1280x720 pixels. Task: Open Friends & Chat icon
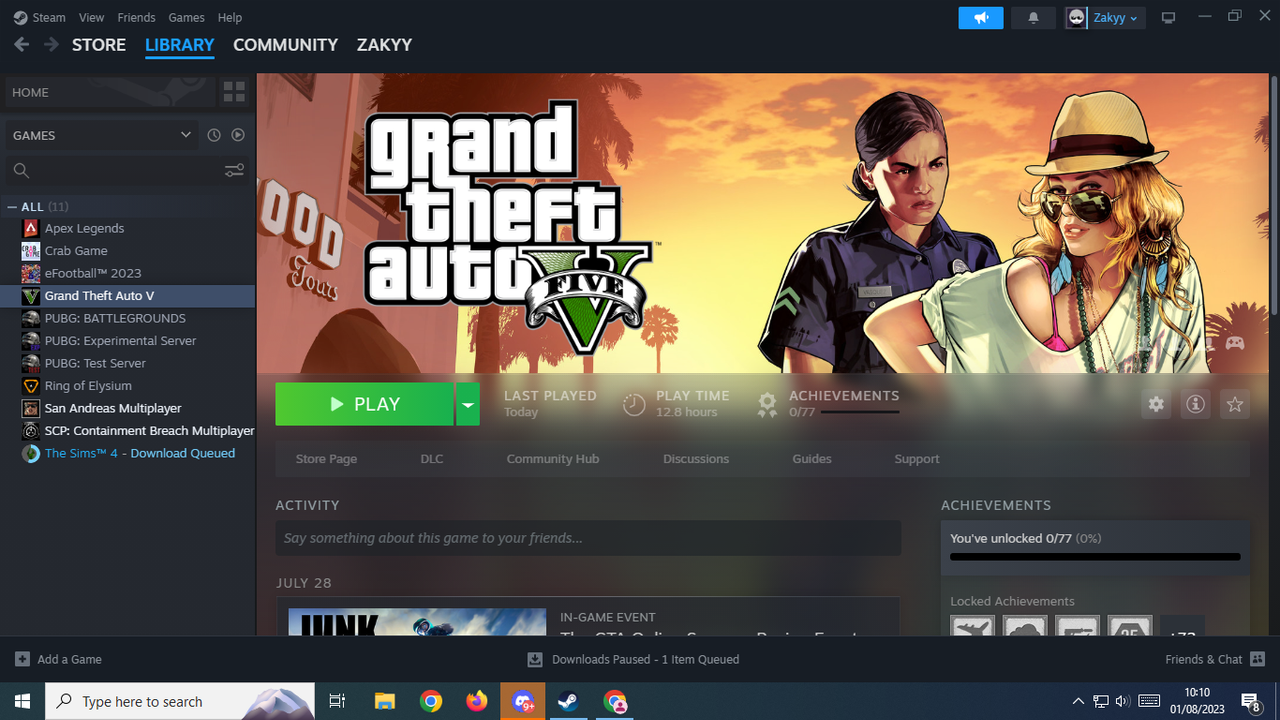click(1257, 659)
